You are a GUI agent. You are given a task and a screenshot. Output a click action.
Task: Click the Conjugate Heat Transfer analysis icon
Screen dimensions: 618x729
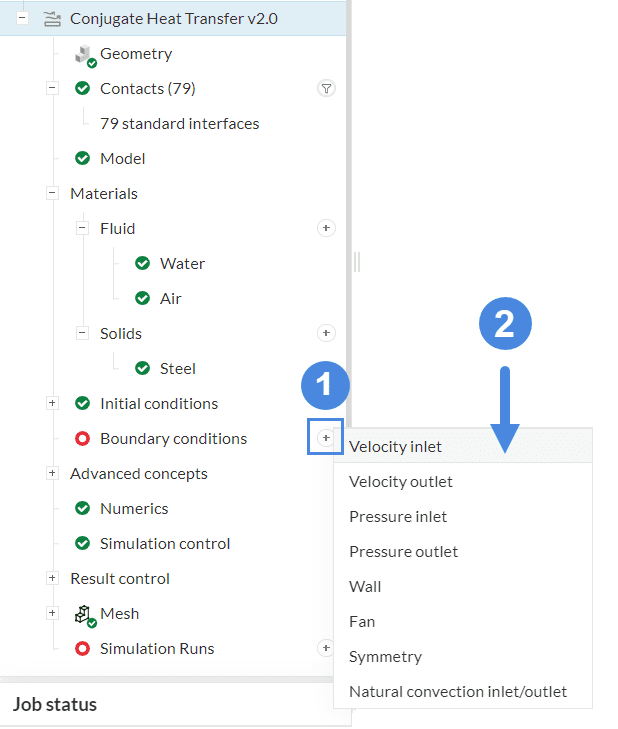coord(52,19)
